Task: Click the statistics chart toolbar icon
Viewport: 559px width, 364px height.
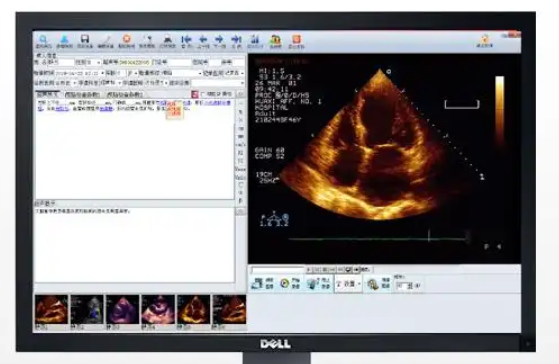Action: 255,39
